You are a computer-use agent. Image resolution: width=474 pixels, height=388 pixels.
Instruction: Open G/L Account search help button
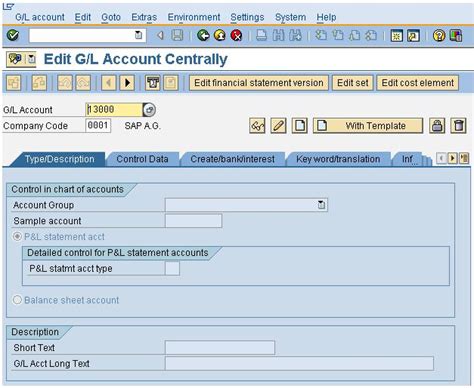149,110
